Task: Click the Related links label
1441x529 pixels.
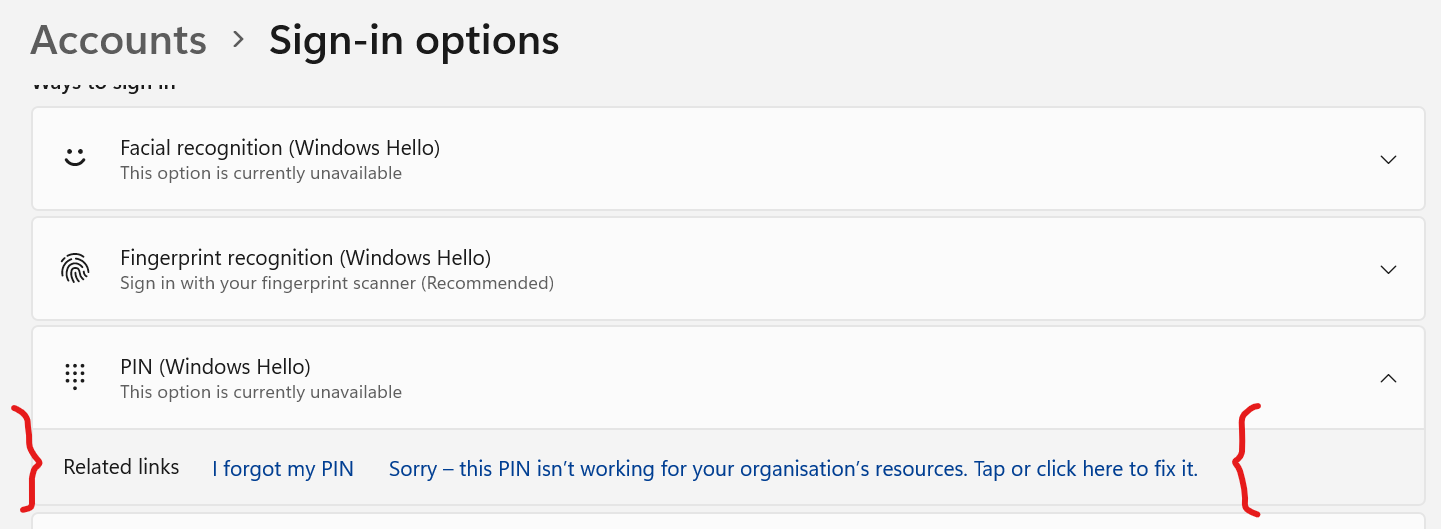Action: pos(121,467)
